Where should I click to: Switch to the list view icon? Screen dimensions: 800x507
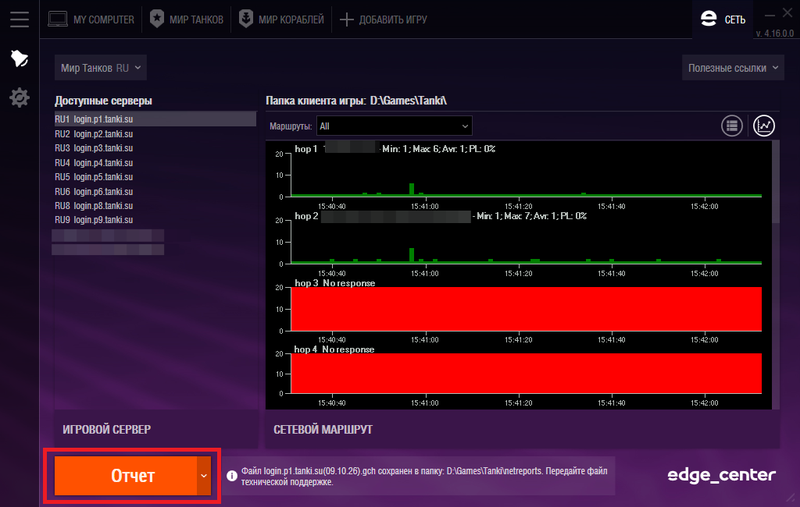click(732, 125)
